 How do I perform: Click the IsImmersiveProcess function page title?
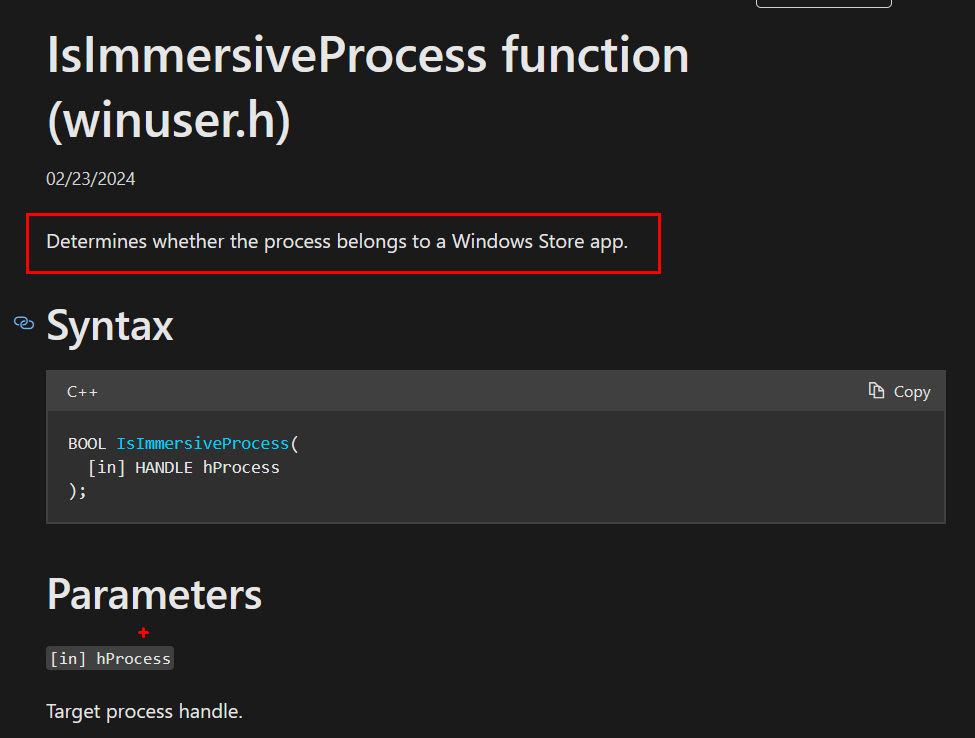click(x=367, y=55)
